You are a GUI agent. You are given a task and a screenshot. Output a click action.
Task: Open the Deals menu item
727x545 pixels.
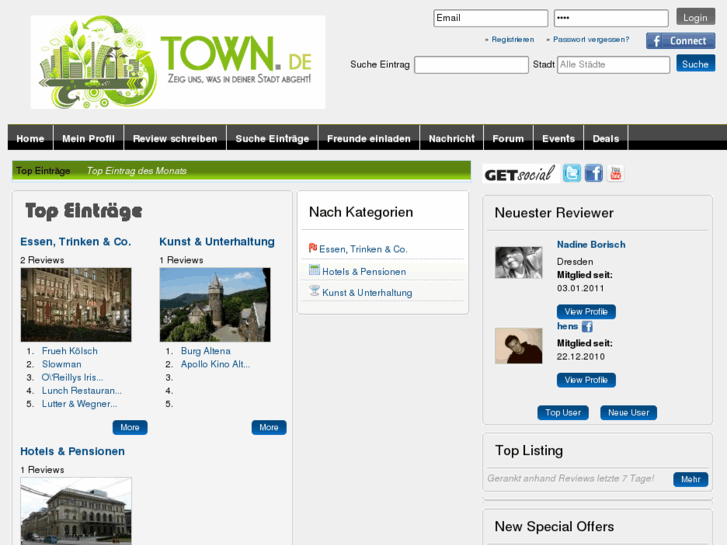606,138
